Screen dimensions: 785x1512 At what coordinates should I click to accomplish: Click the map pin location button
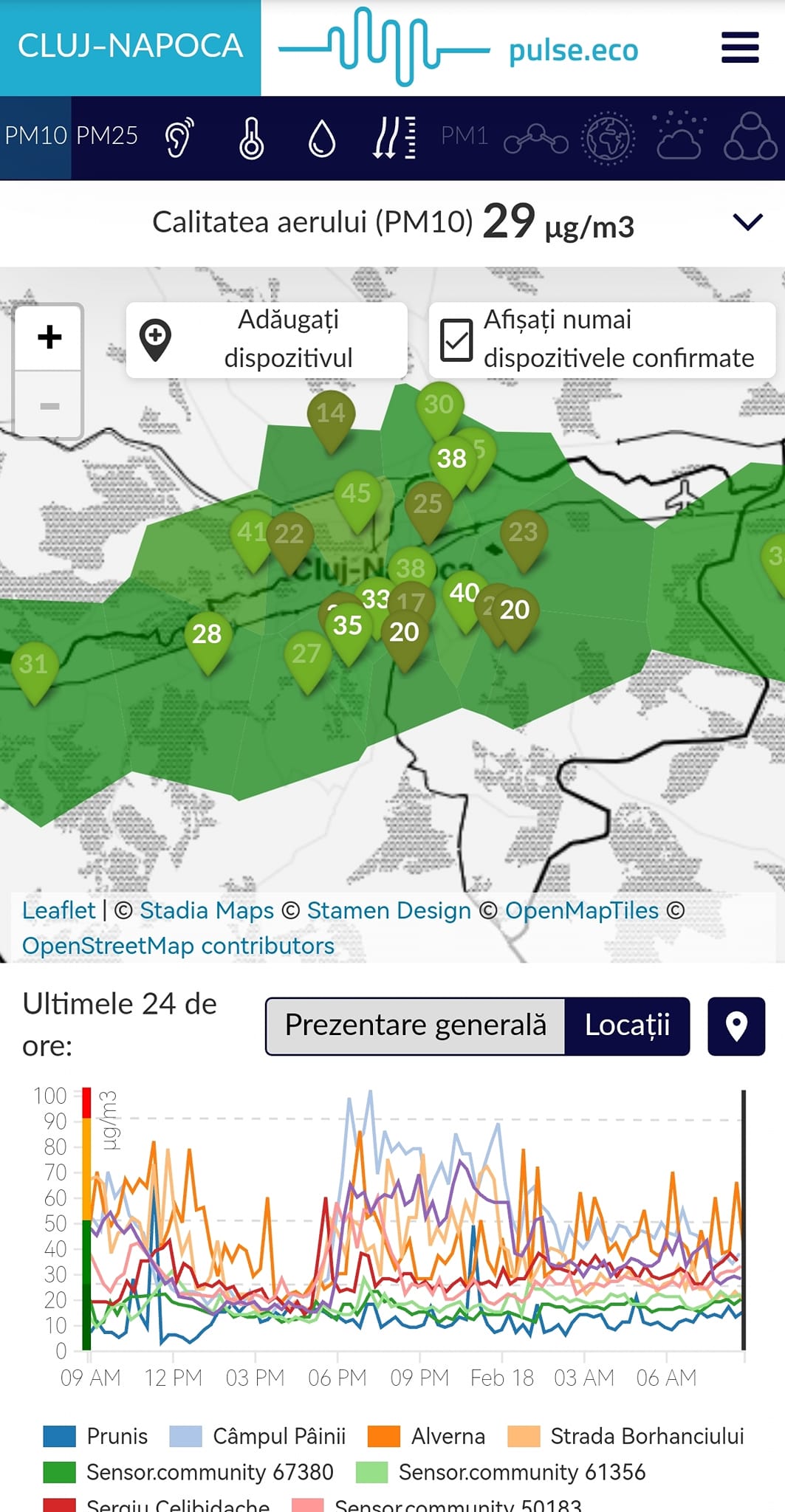736,1026
